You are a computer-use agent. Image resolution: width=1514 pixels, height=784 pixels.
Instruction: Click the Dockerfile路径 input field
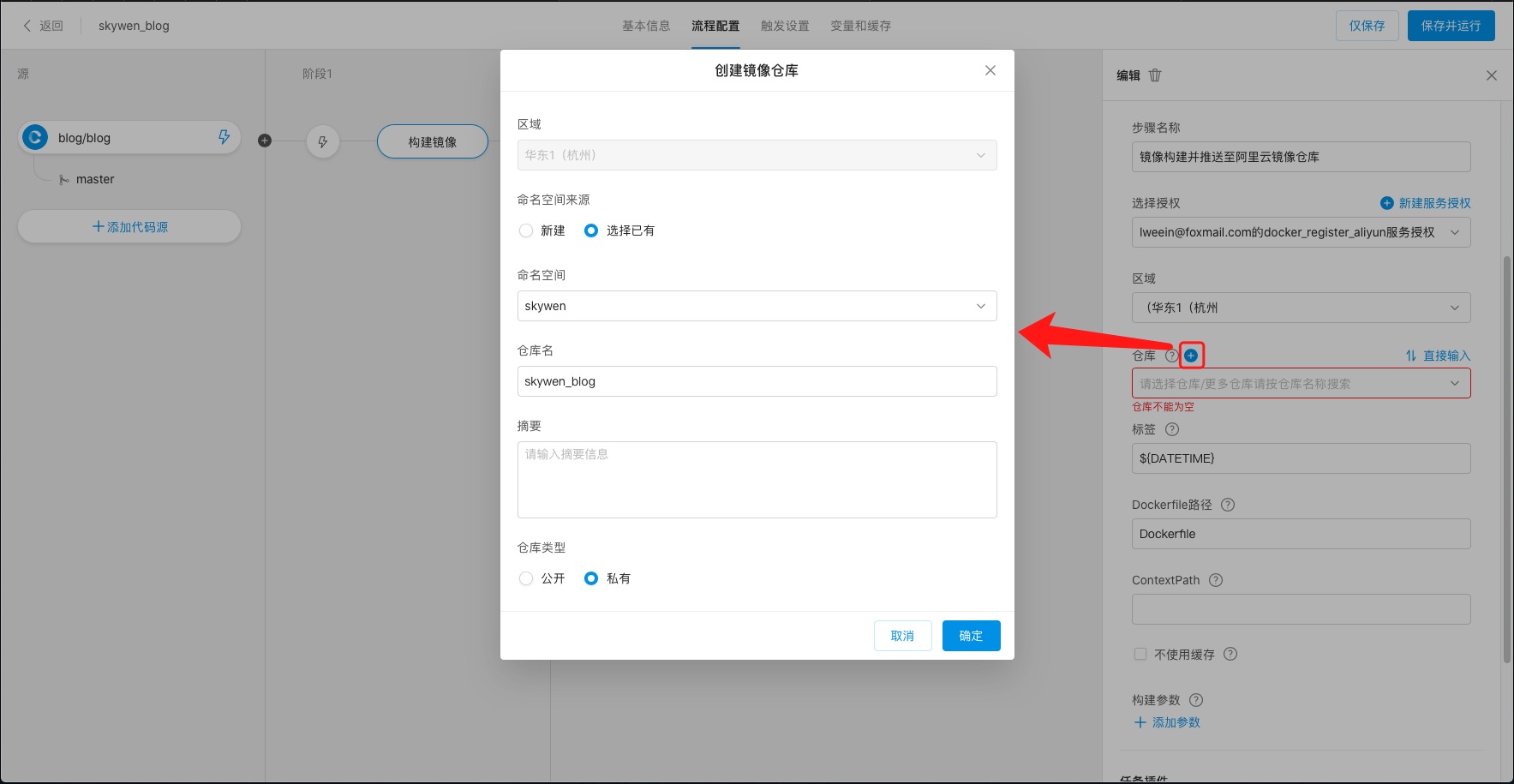click(x=1302, y=534)
